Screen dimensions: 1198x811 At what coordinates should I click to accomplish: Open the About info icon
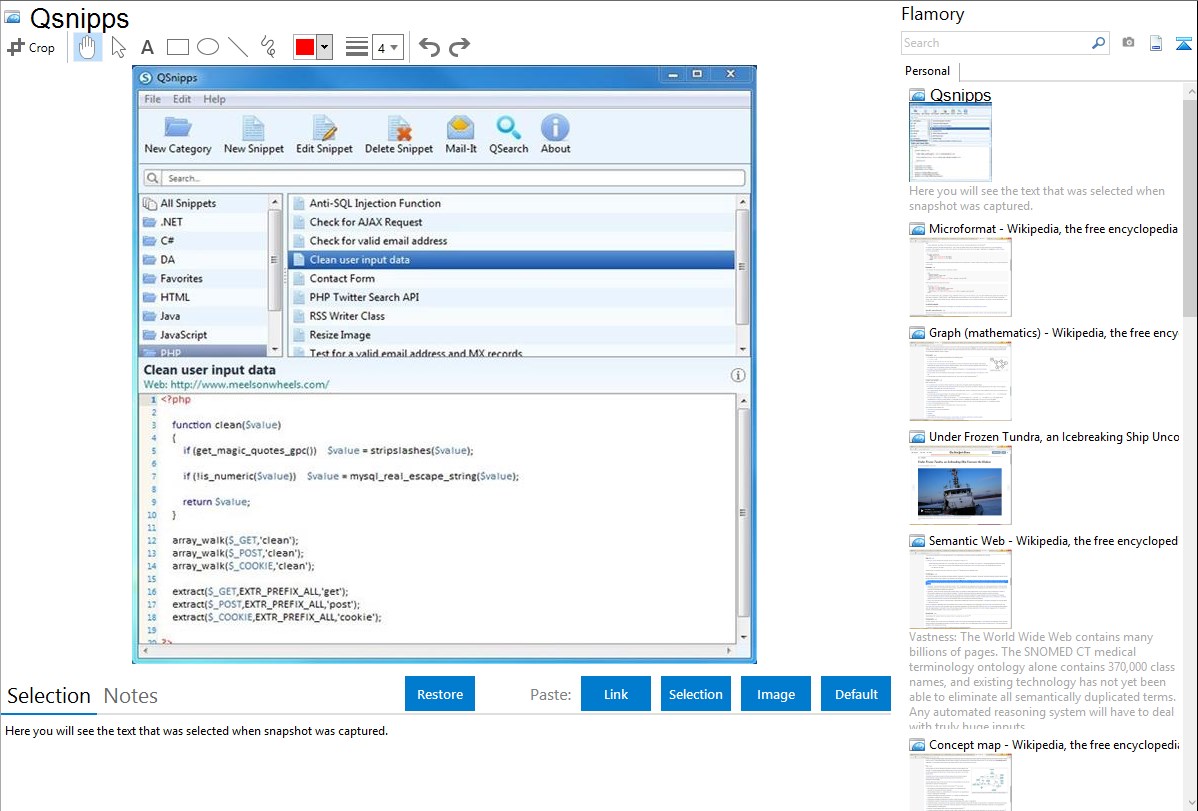pos(555,128)
